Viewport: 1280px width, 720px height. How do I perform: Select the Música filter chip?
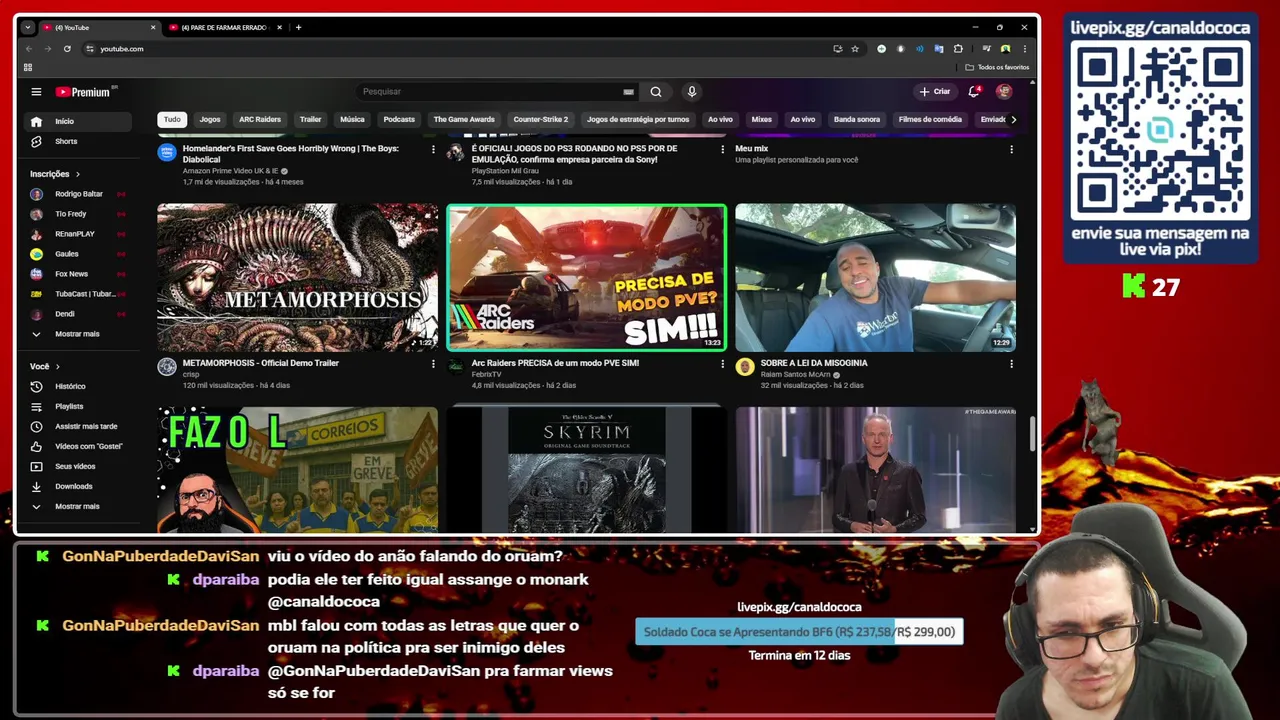(352, 119)
